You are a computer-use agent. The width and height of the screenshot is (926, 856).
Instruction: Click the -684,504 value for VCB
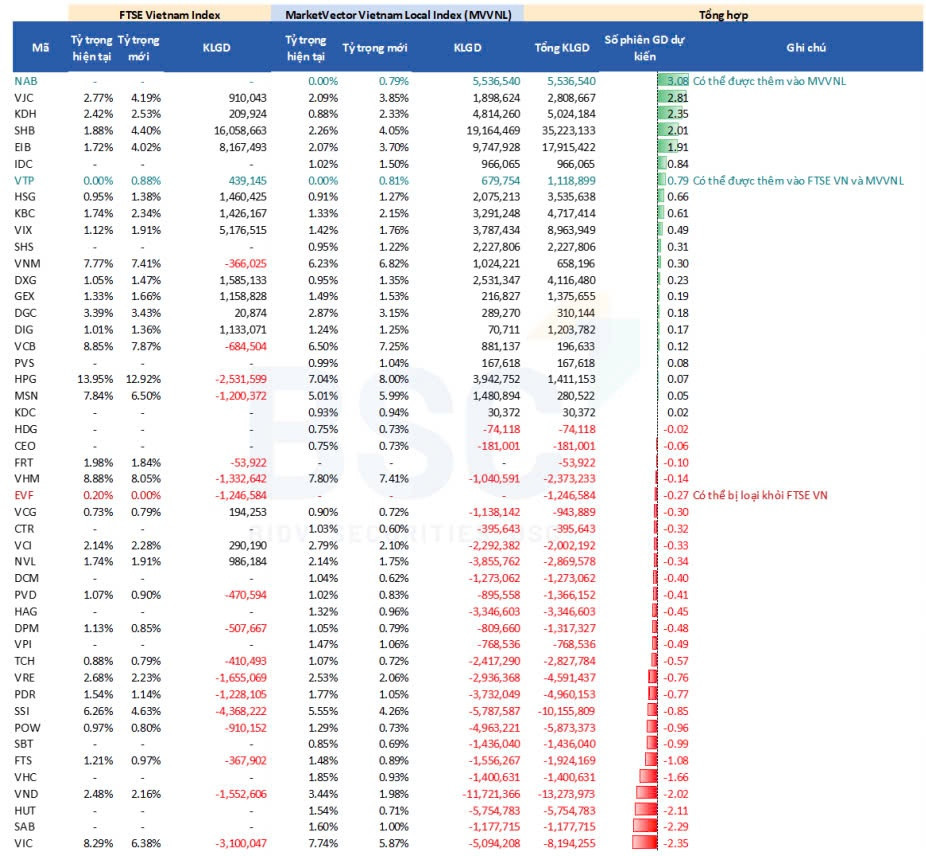coord(246,346)
